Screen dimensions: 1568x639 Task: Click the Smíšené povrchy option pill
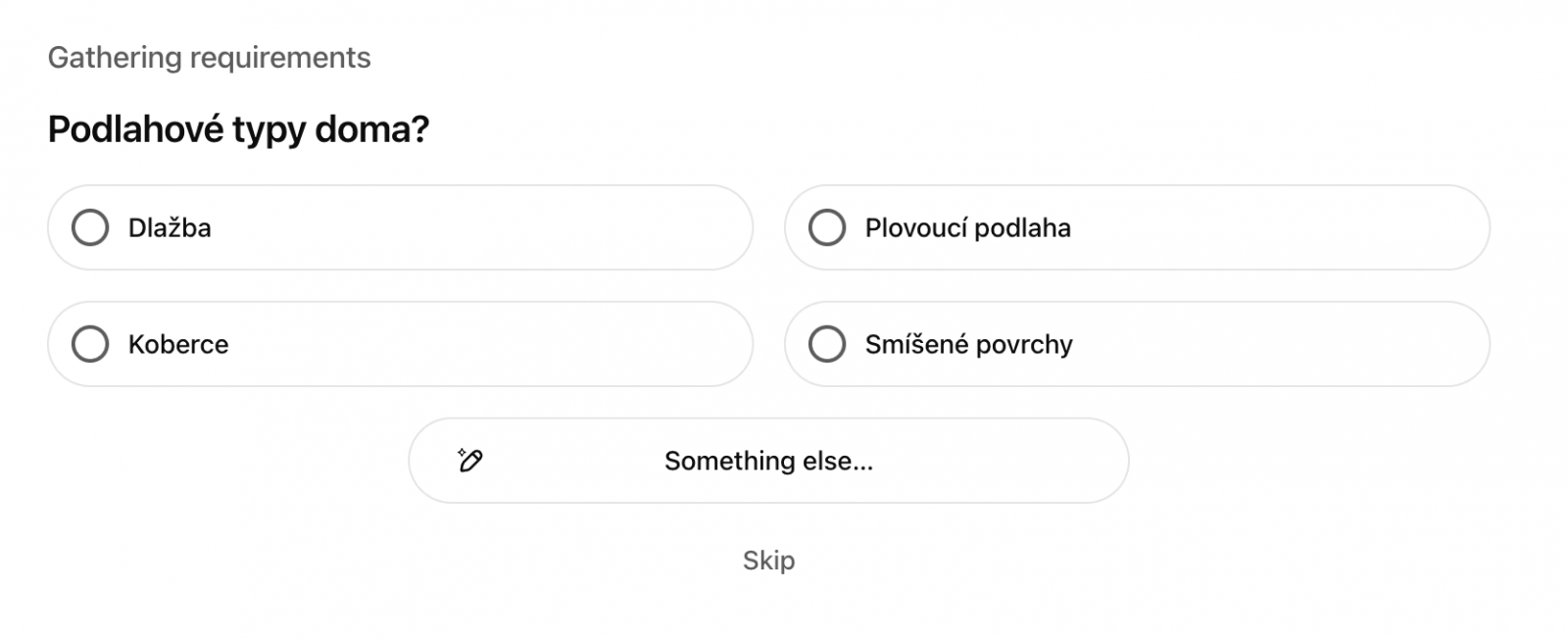(x=1137, y=344)
